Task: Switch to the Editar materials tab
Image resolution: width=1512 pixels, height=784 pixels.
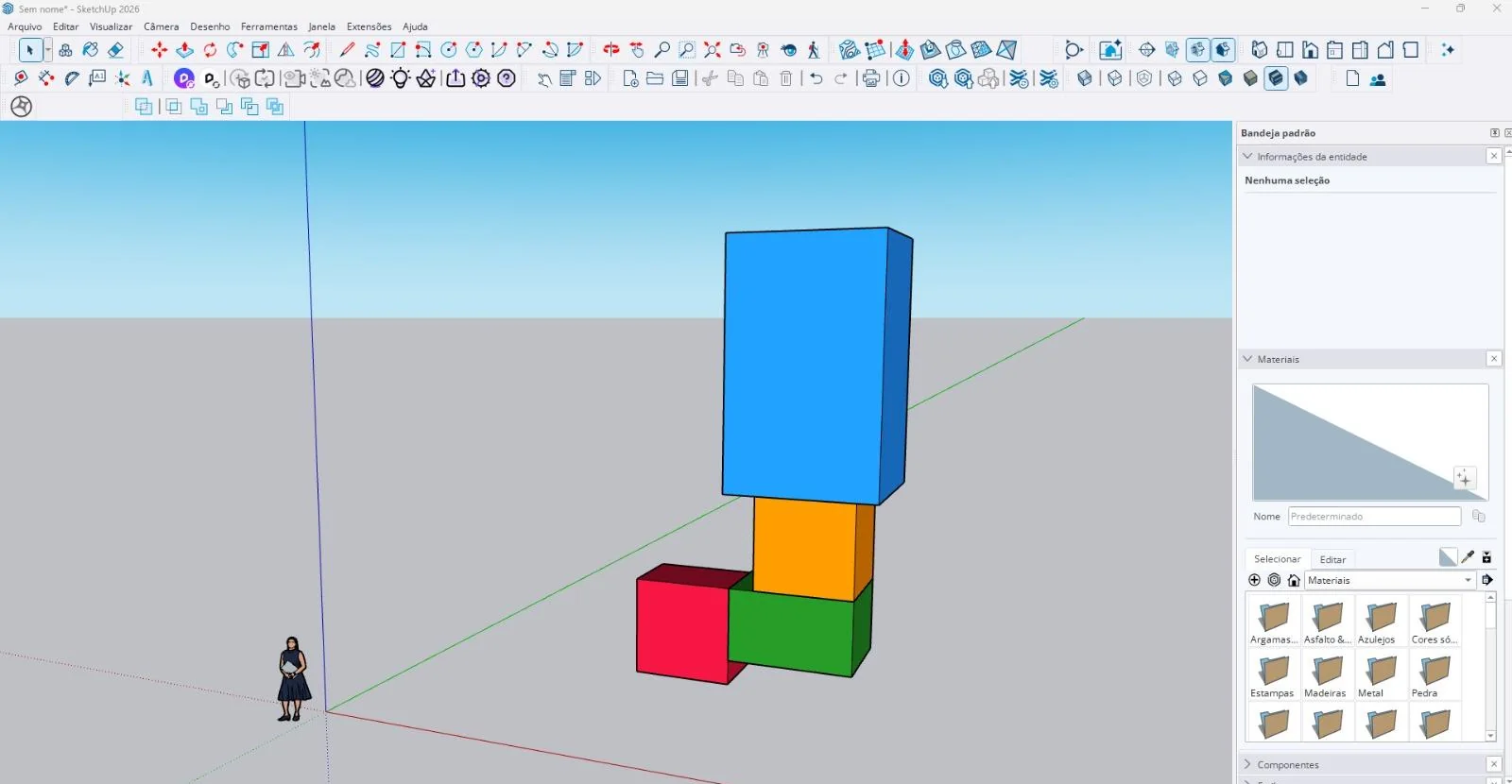Action: (x=1332, y=559)
